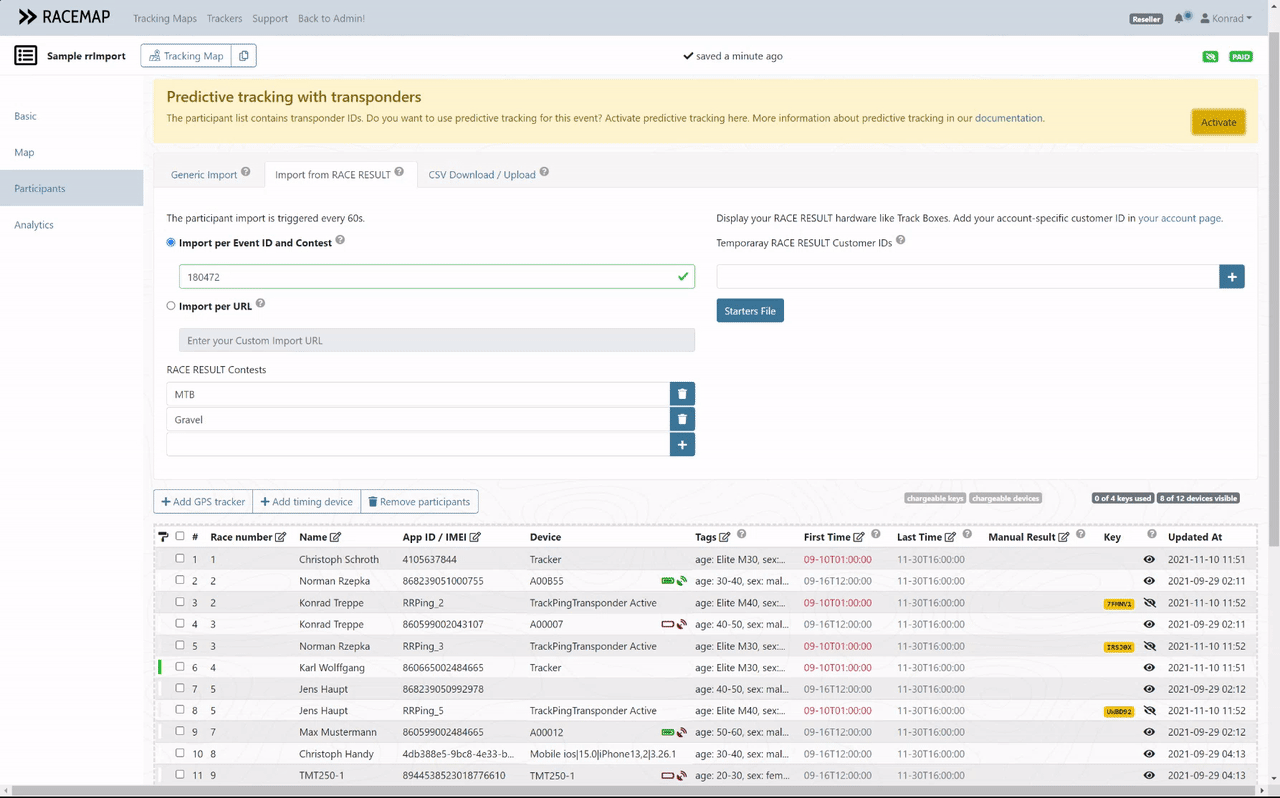Open the column filter icon in table header

164,537
